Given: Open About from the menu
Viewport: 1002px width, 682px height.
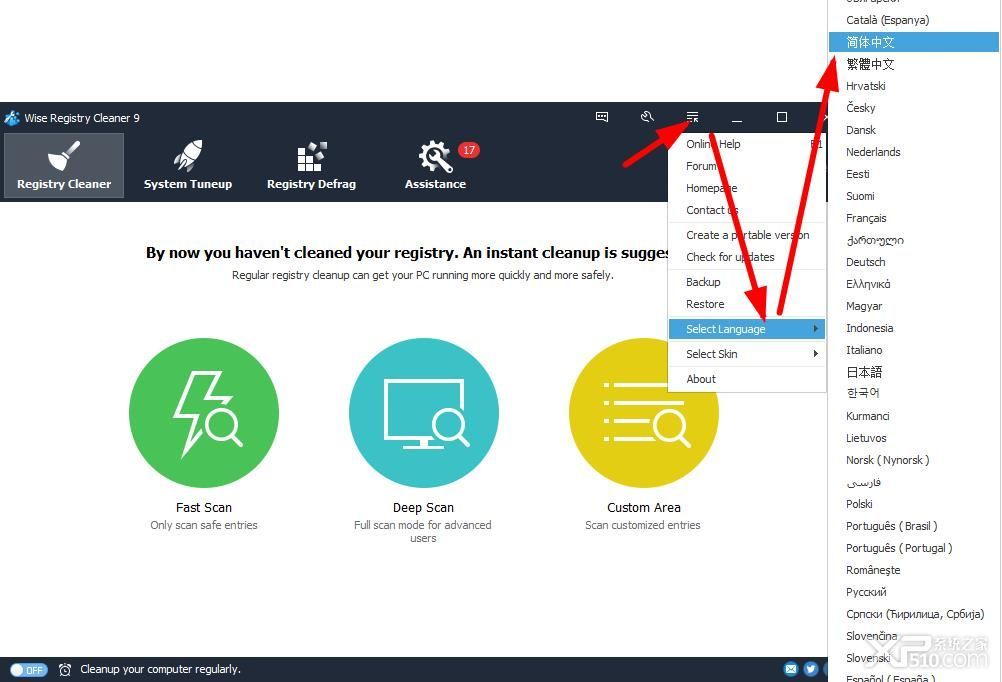Looking at the screenshot, I should (x=746, y=379).
